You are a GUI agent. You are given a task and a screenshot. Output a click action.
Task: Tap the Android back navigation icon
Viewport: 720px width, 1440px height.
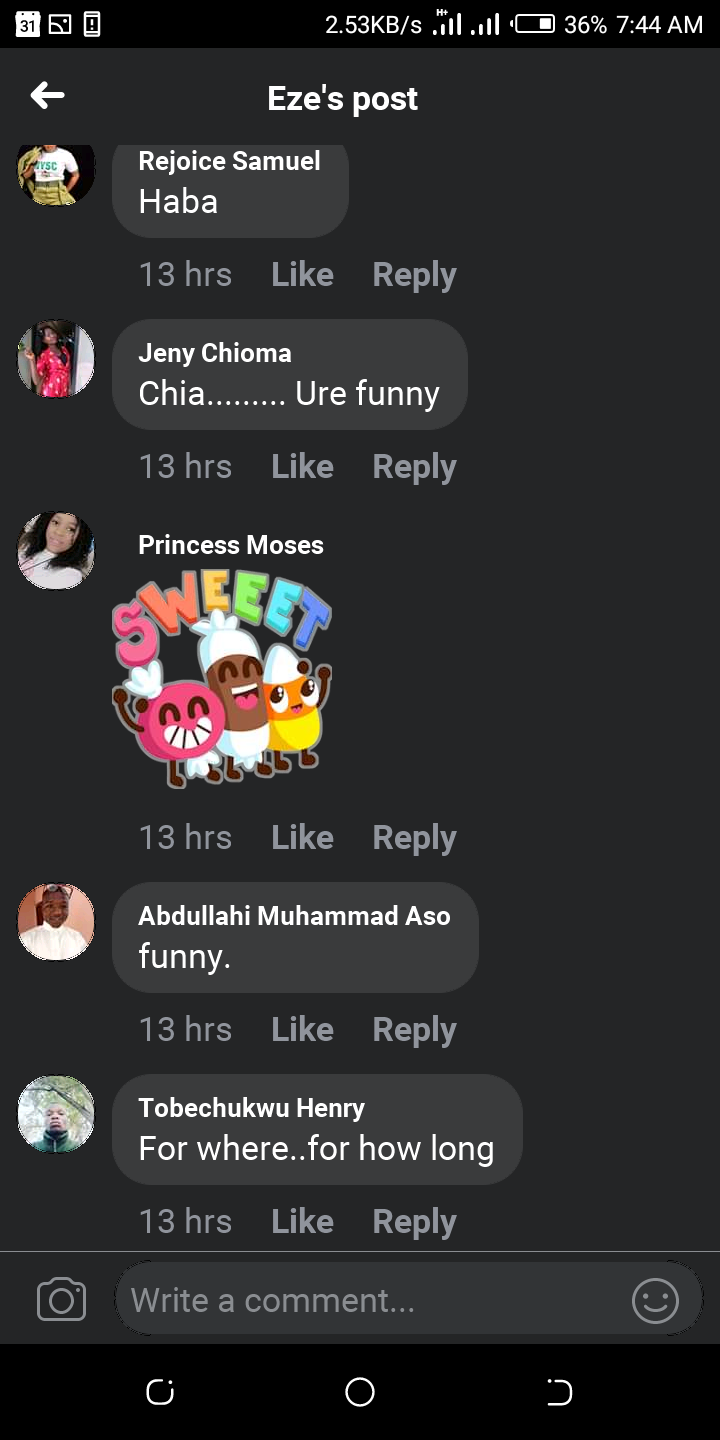559,1392
